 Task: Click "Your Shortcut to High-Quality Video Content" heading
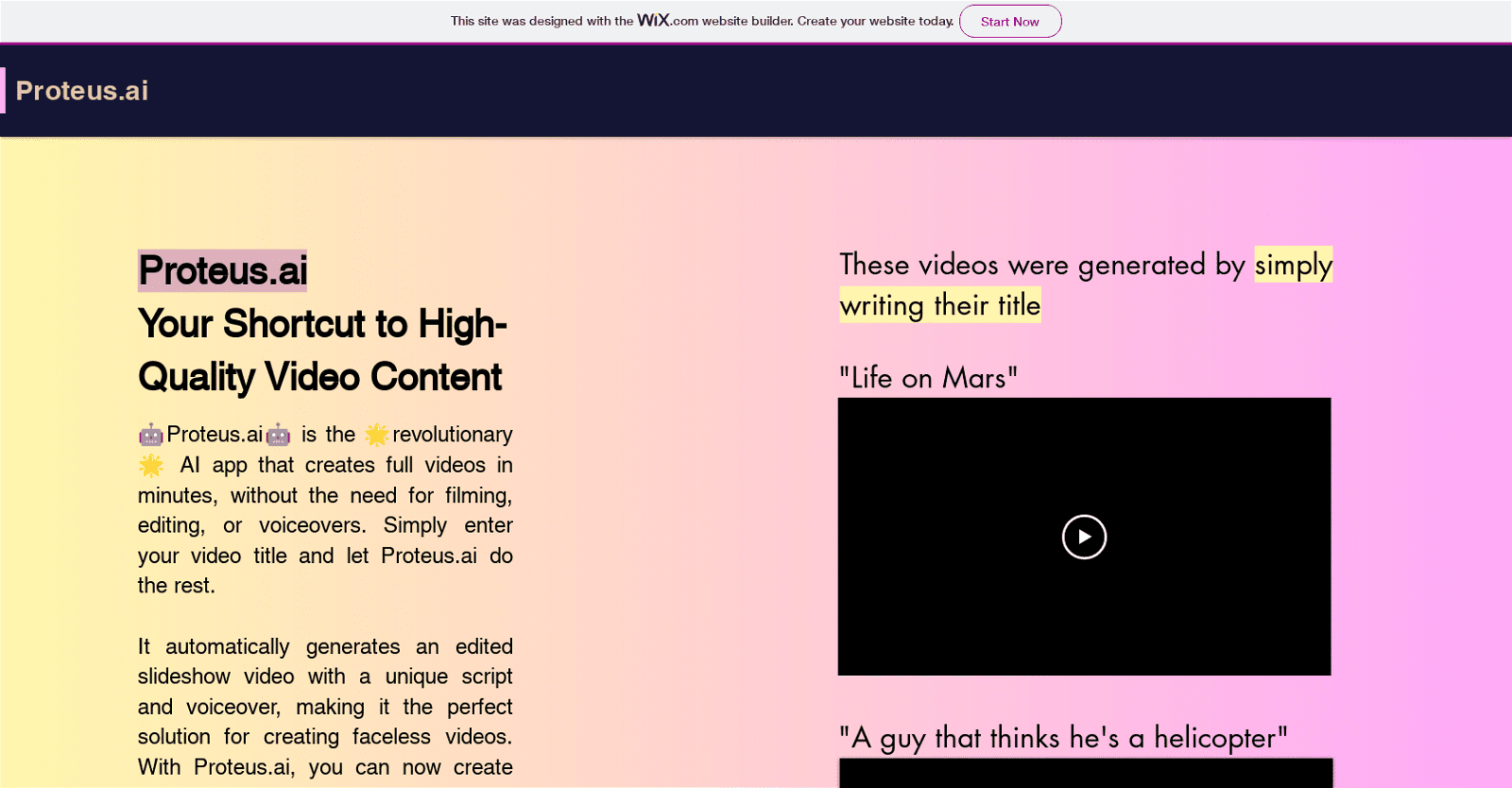click(x=321, y=351)
